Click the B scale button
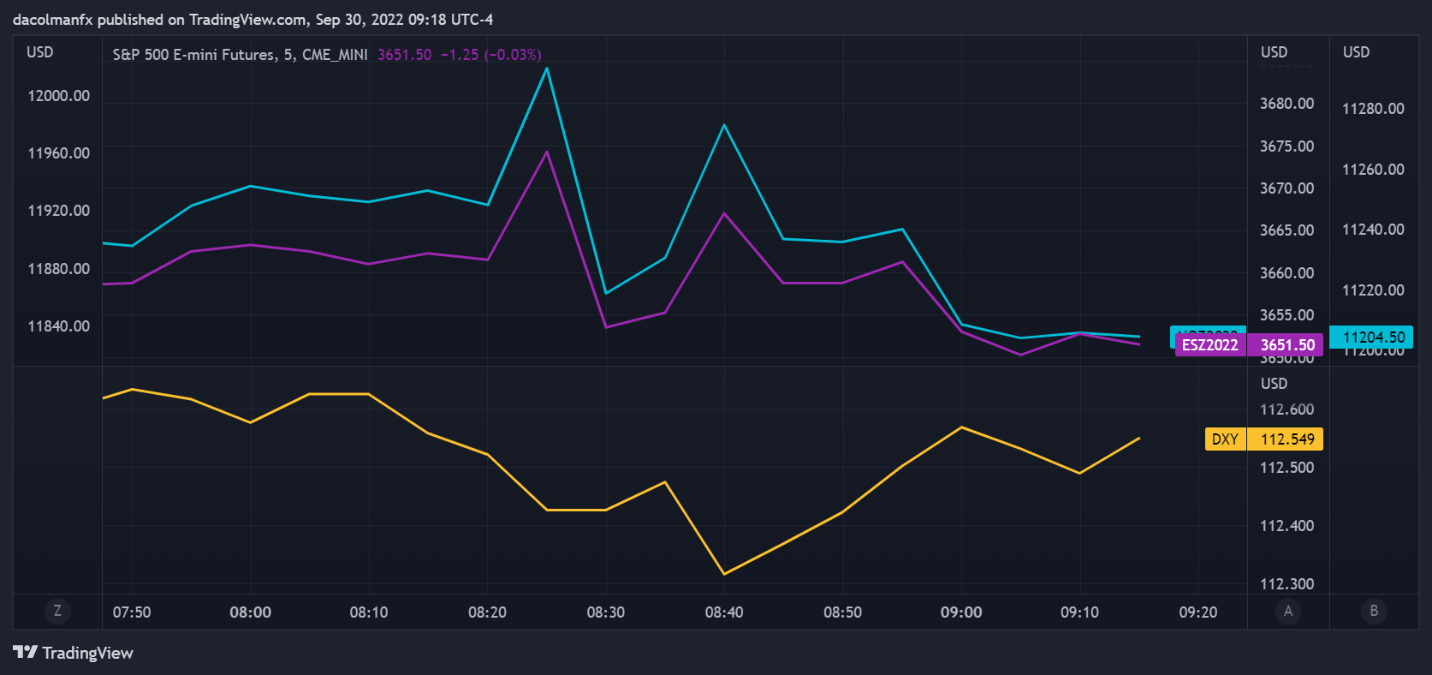The width and height of the screenshot is (1432, 675). point(1373,611)
